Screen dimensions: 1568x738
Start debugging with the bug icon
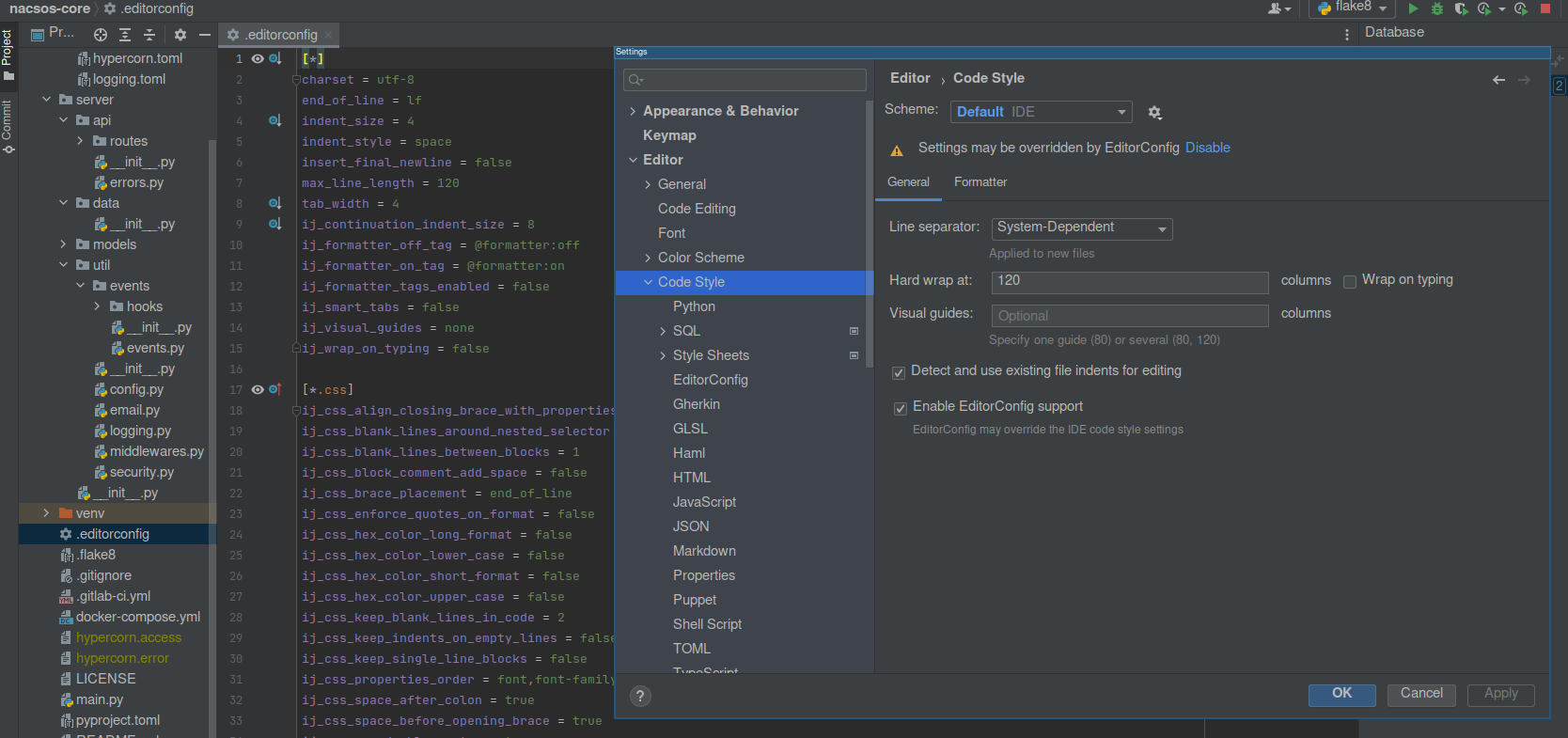(1436, 8)
